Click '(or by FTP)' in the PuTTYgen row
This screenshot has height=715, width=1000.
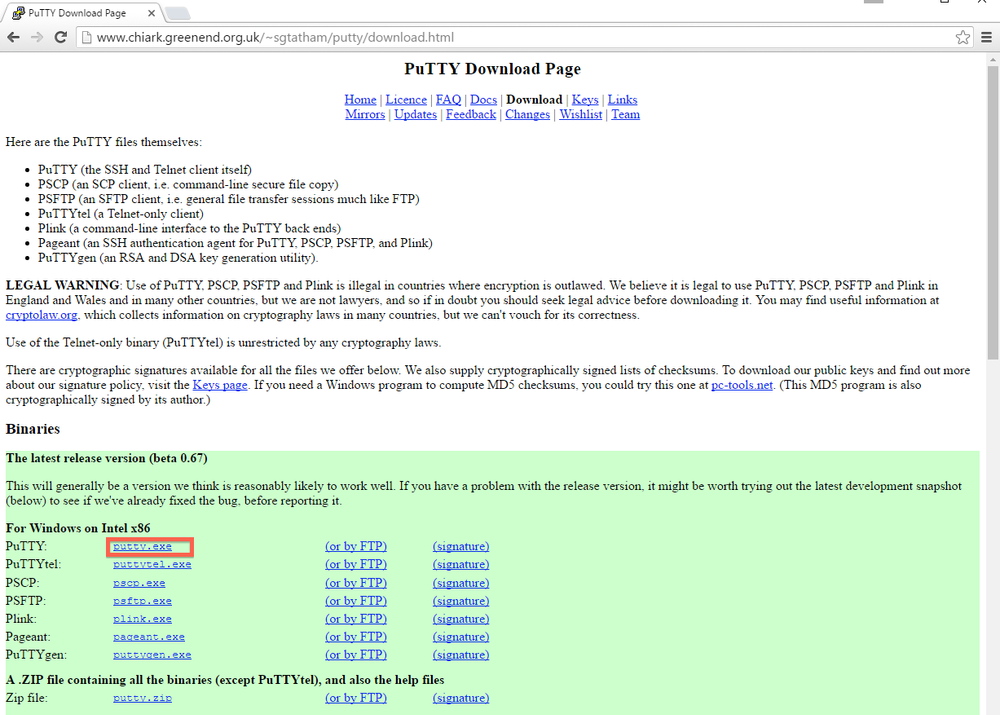[356, 654]
